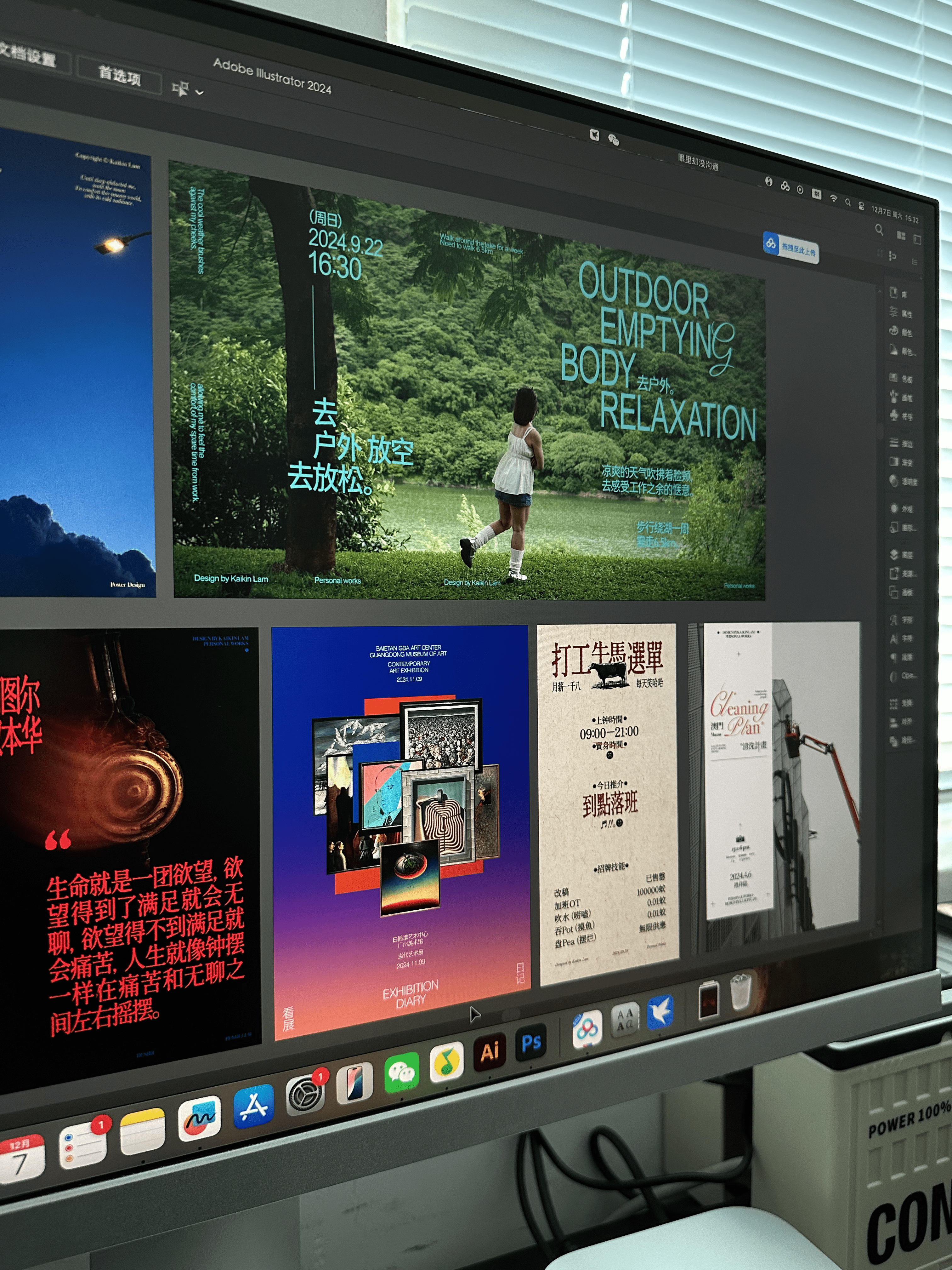Show the 画笔 (Brushes) panel
The width and height of the screenshot is (952, 1270).
901,397
